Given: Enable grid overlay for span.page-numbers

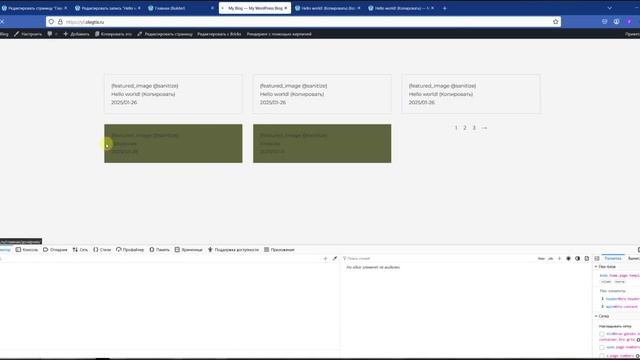Looking at the screenshot, I should tap(602, 347).
